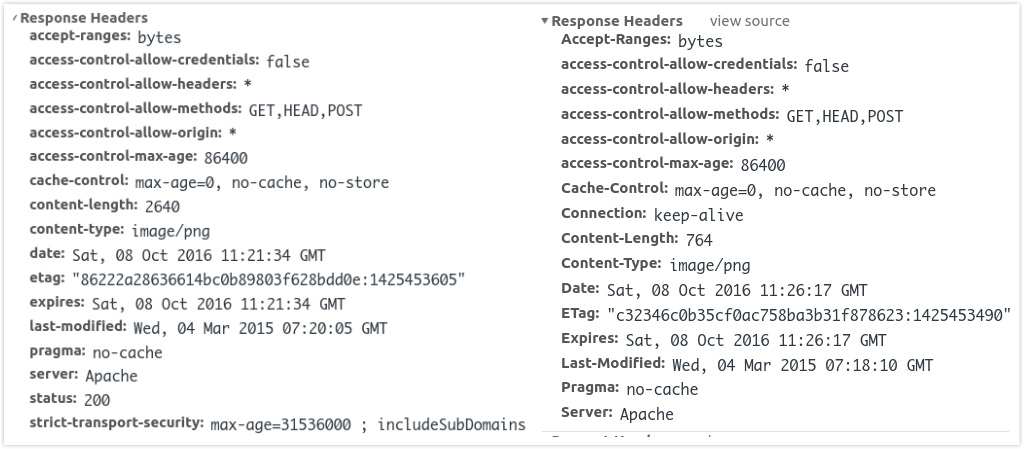The width and height of the screenshot is (1024, 449).
Task: Select the Connection keep-alive header
Action: 652,214
